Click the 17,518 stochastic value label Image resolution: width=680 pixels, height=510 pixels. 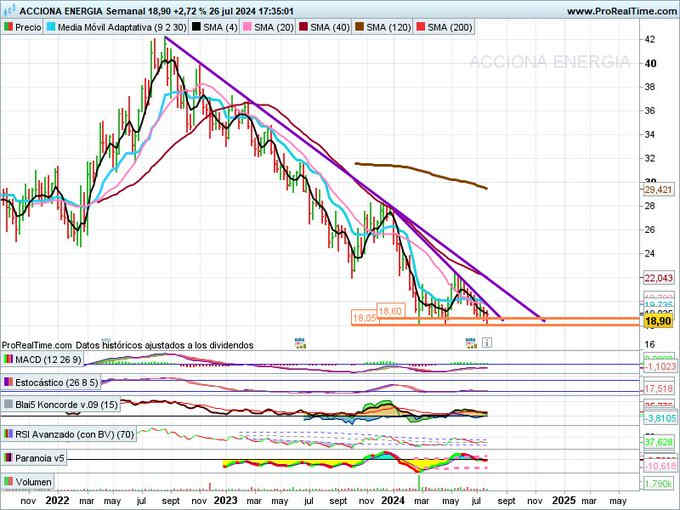(x=658, y=389)
